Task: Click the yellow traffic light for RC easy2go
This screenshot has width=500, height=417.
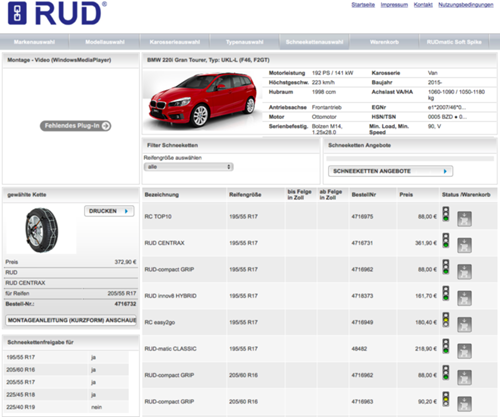Action: (446, 320)
